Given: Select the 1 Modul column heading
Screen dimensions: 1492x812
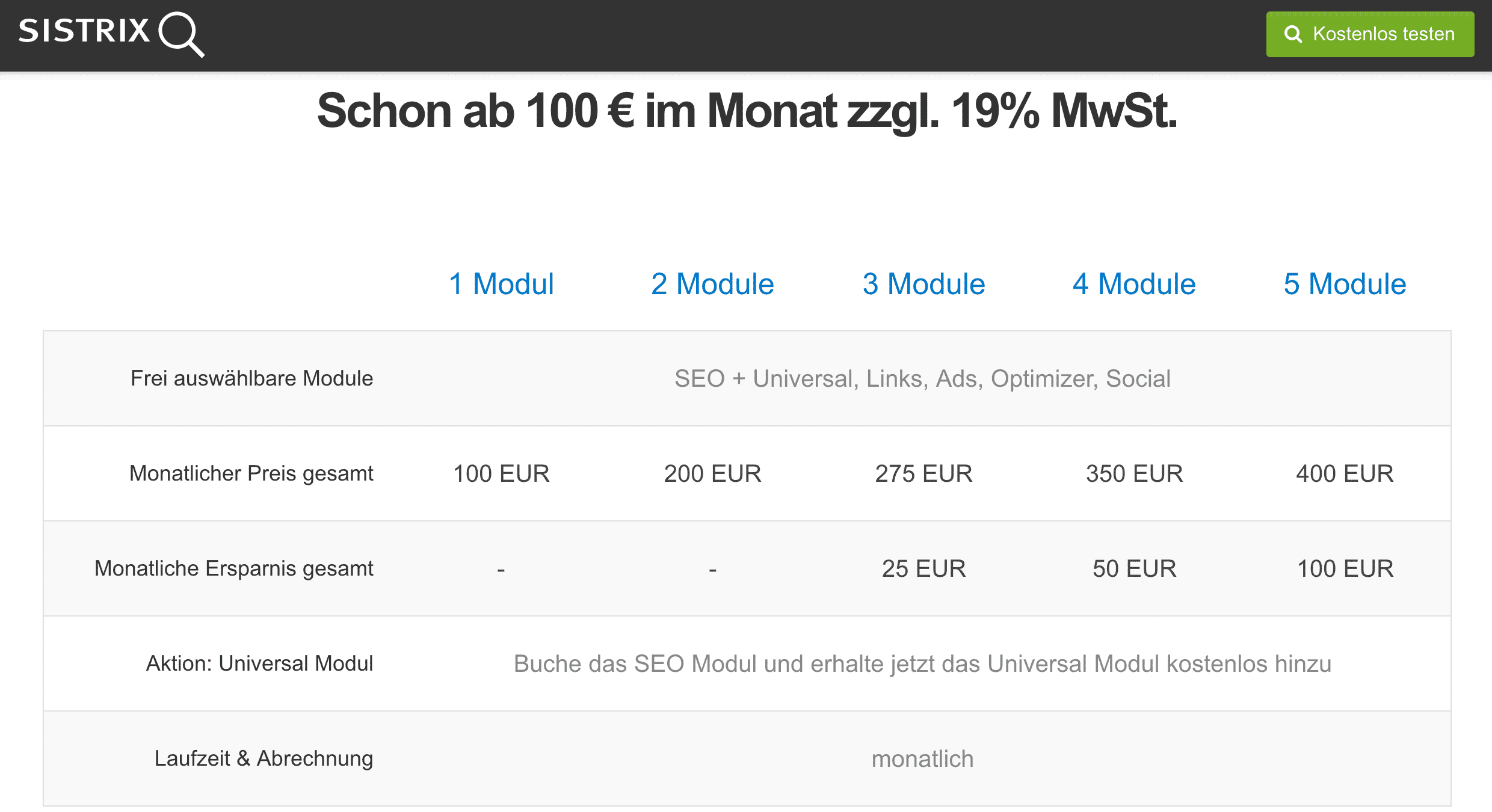Looking at the screenshot, I should pyautogui.click(x=501, y=284).
